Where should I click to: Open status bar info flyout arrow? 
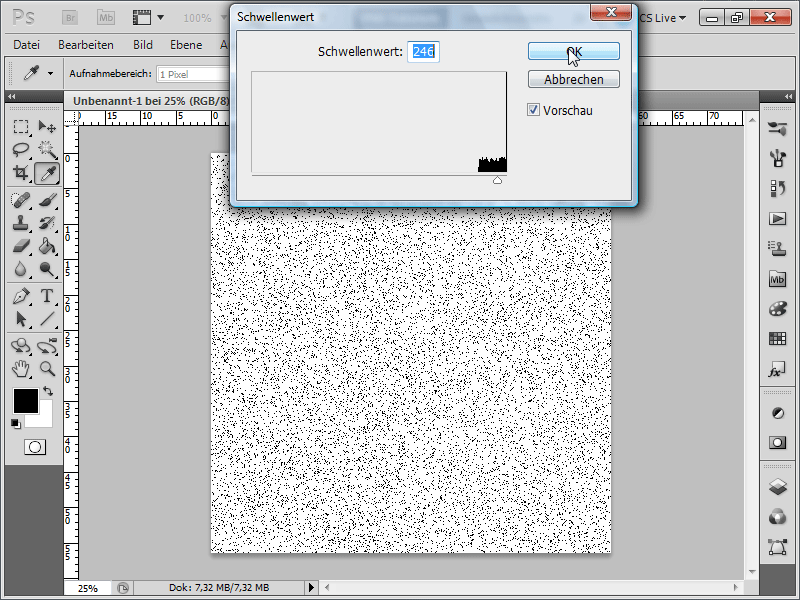click(311, 588)
